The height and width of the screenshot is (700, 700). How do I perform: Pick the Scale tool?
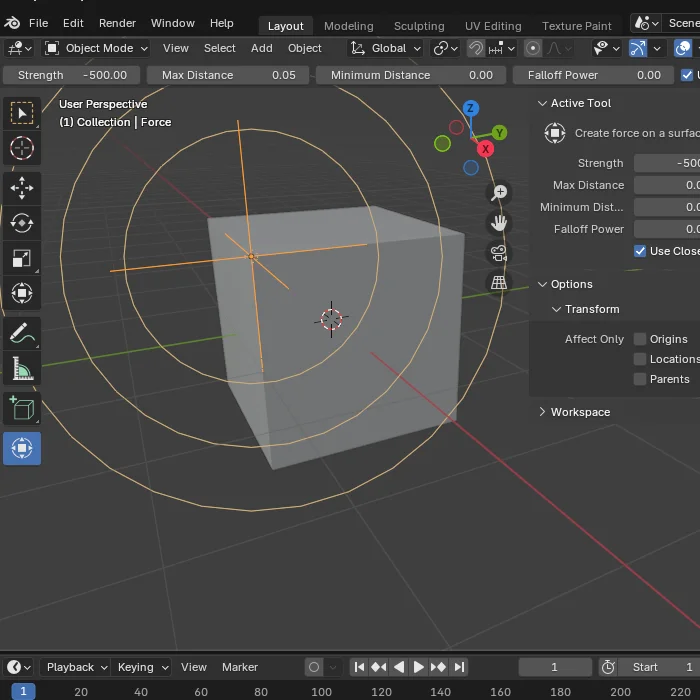click(x=21, y=258)
